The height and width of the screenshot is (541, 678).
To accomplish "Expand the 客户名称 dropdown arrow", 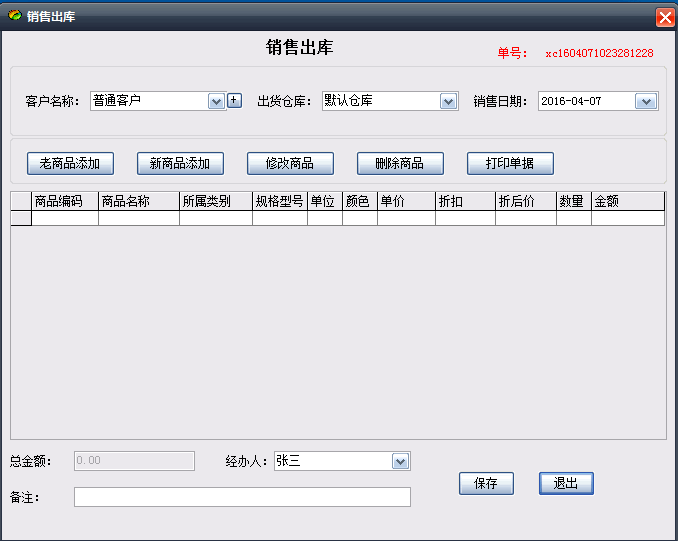I will 216,101.
